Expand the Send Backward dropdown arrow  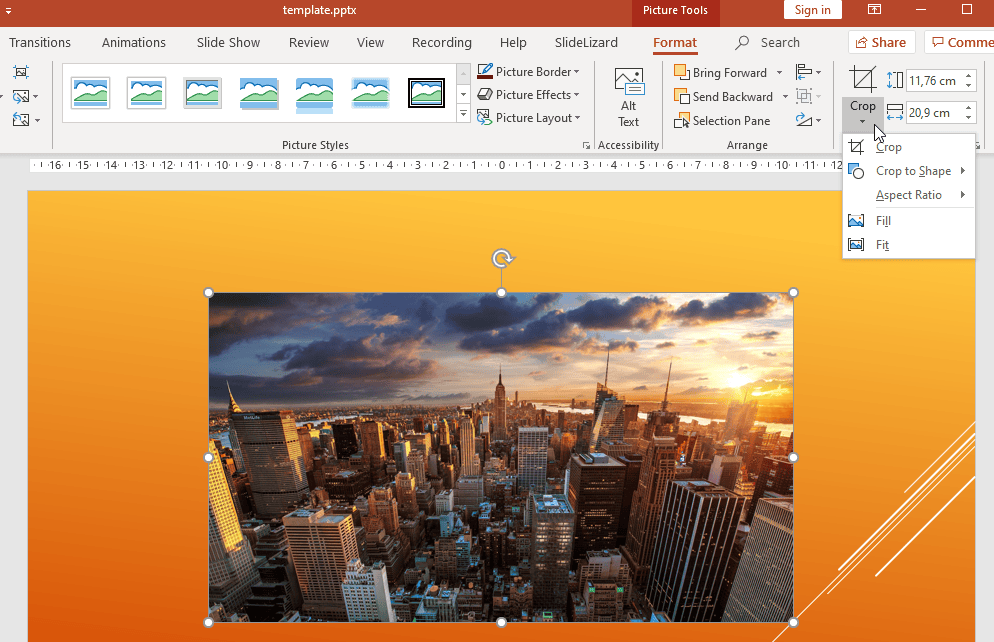pos(785,97)
